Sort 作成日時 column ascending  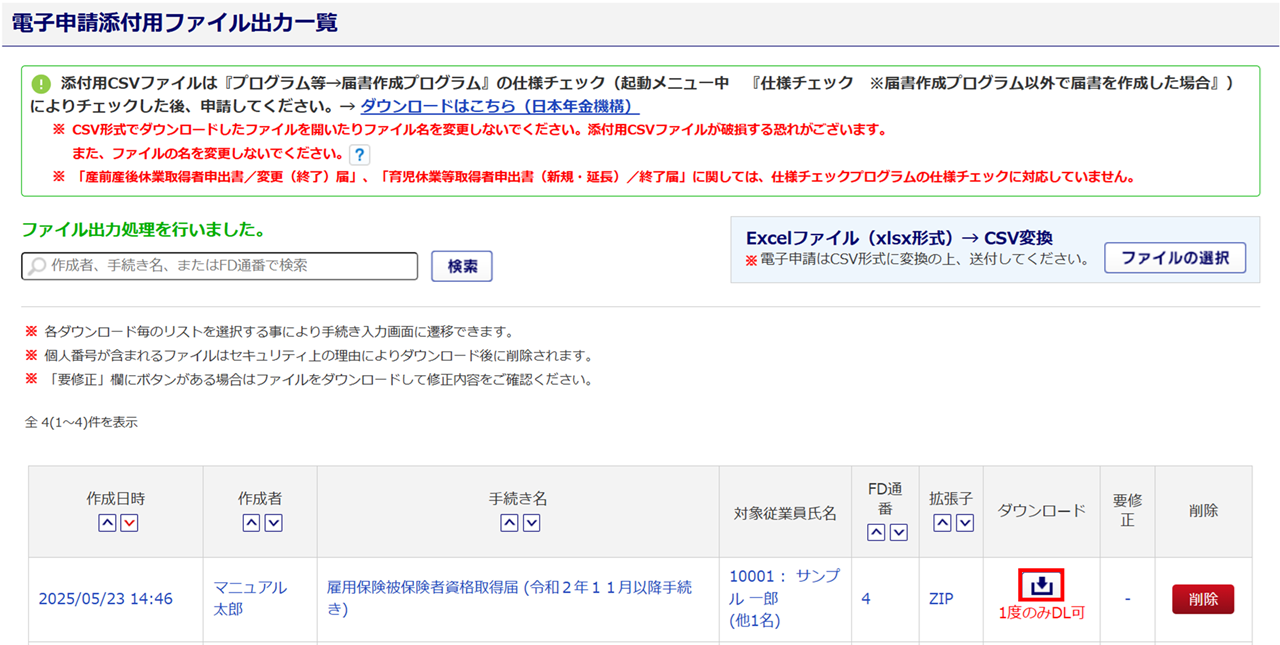pos(107,523)
